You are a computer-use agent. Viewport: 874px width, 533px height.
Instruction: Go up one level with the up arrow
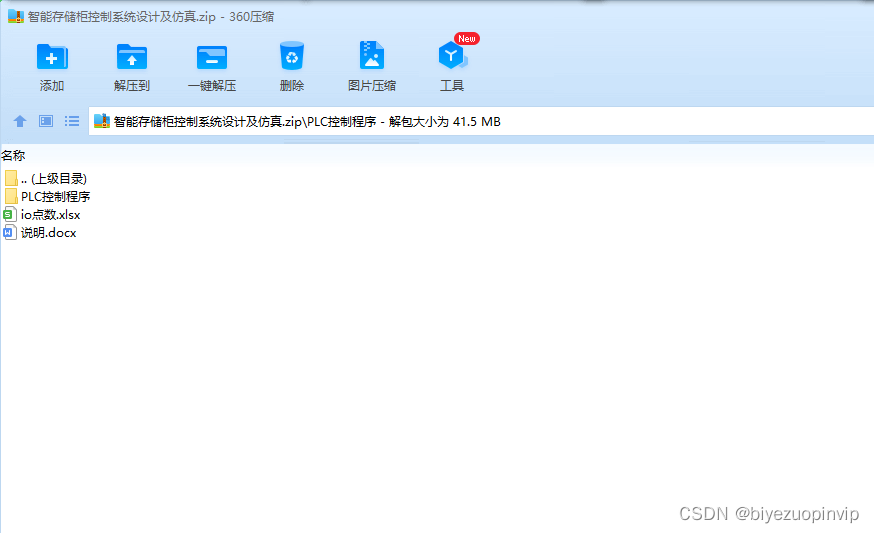click(x=19, y=121)
